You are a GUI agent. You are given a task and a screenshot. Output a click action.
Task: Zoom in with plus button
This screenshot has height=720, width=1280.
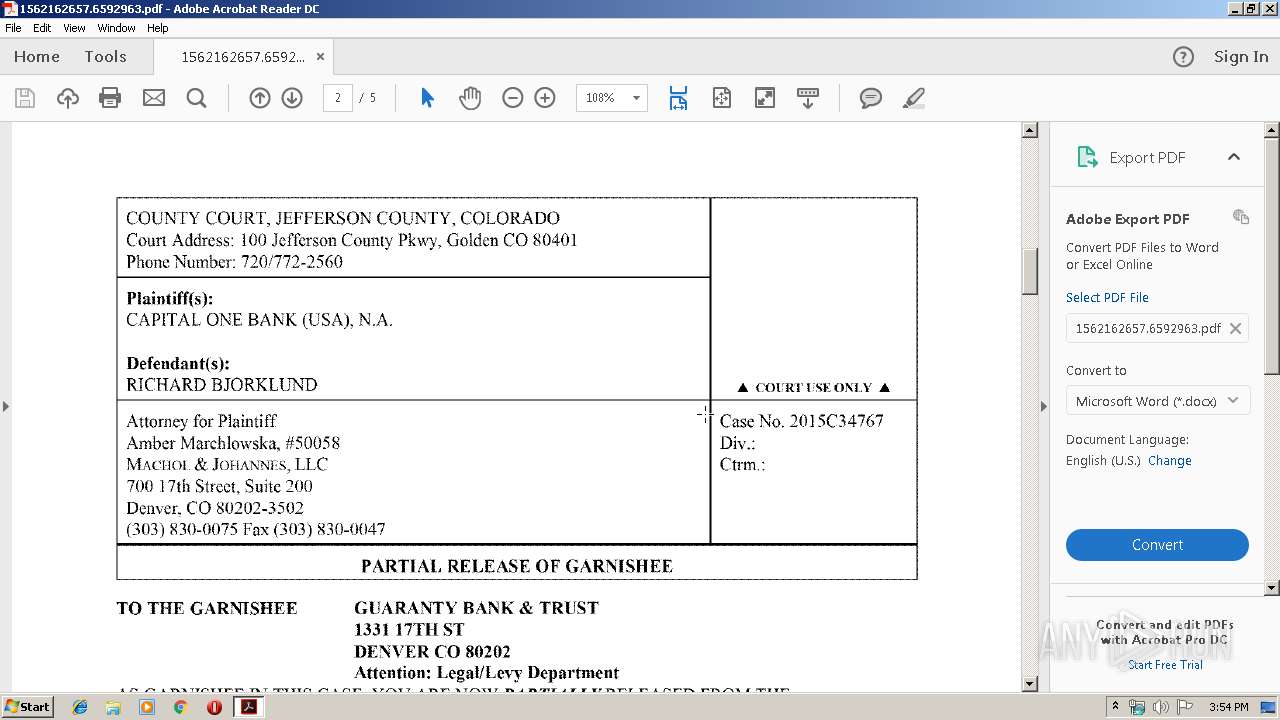click(x=545, y=98)
